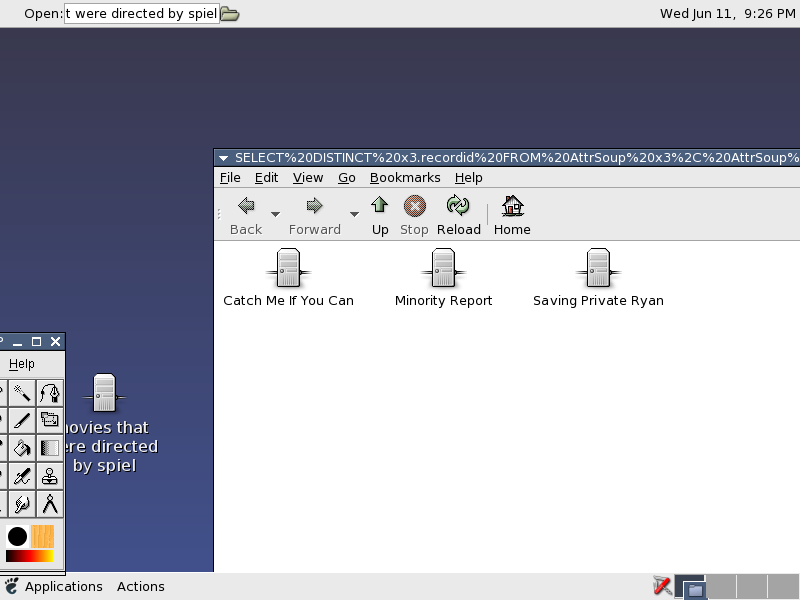800x600 pixels.
Task: Open the Applications panel menu
Action: click(x=63, y=587)
